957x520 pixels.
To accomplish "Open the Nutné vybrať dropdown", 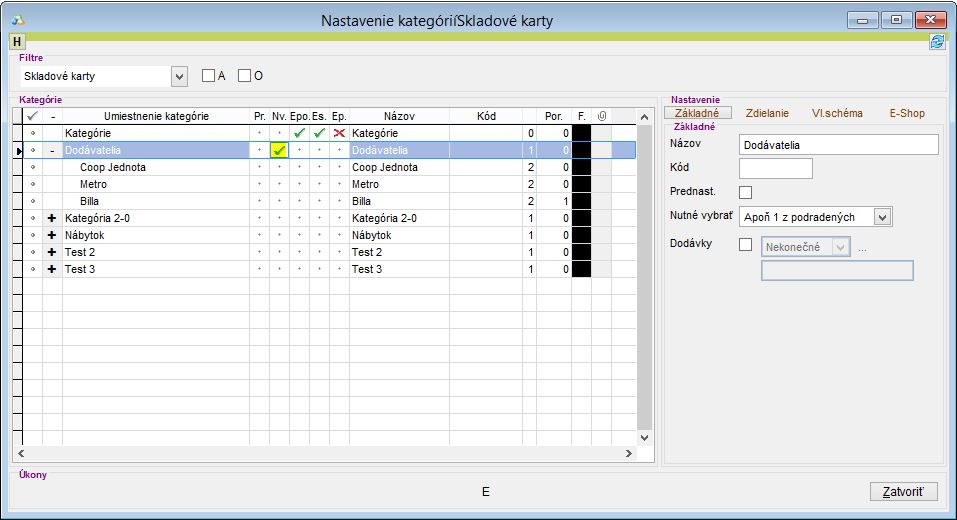I will click(881, 217).
